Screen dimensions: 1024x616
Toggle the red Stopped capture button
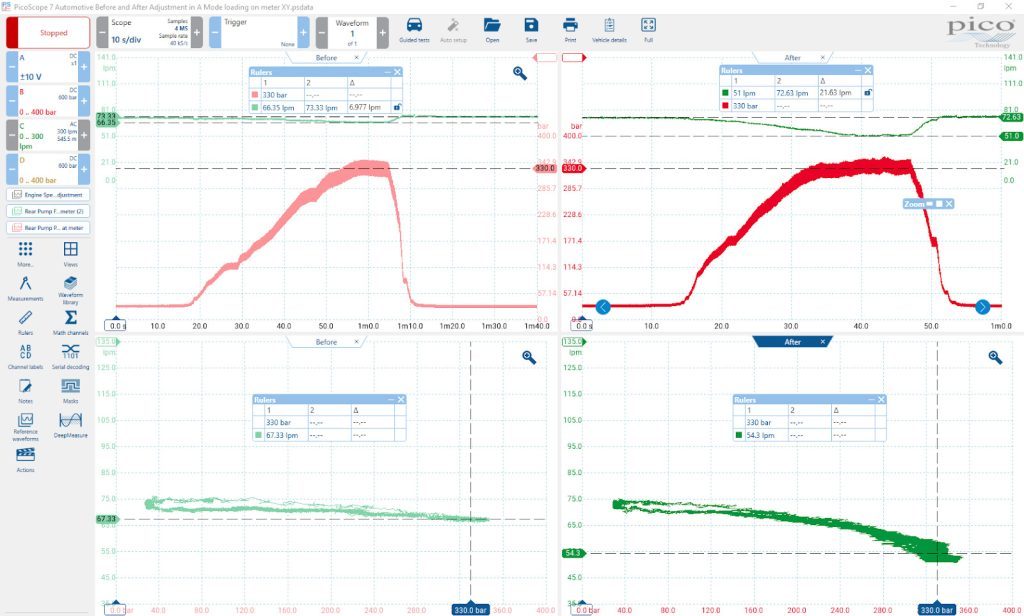tap(48, 33)
